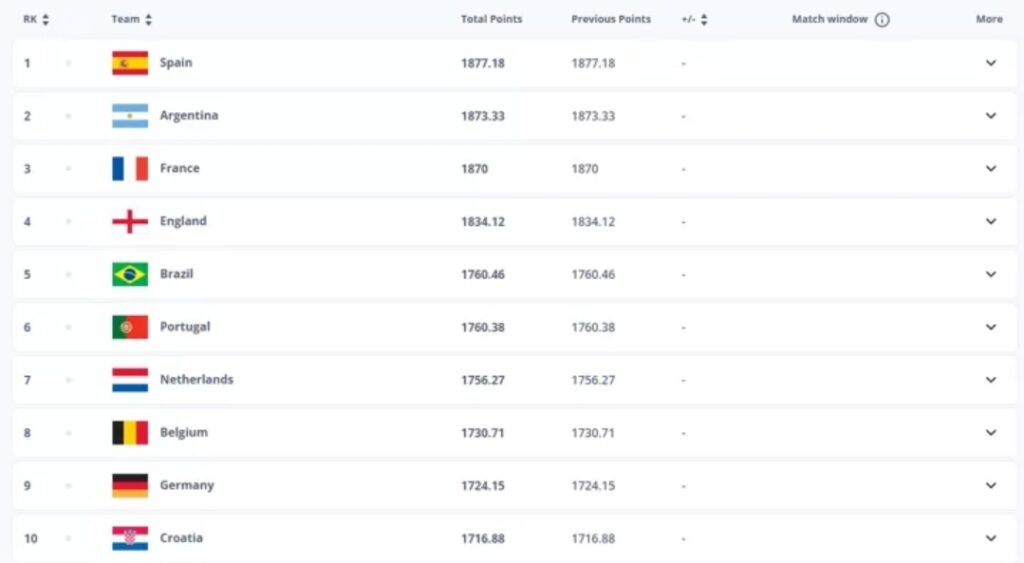Sort by Team column arrows
This screenshot has width=1024, height=563.
point(149,20)
